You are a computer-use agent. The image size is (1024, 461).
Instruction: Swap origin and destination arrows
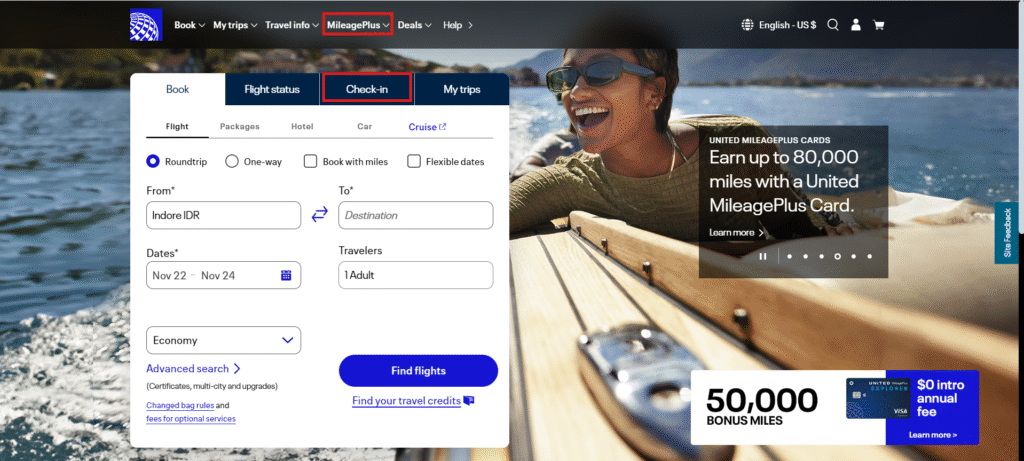pyautogui.click(x=319, y=214)
